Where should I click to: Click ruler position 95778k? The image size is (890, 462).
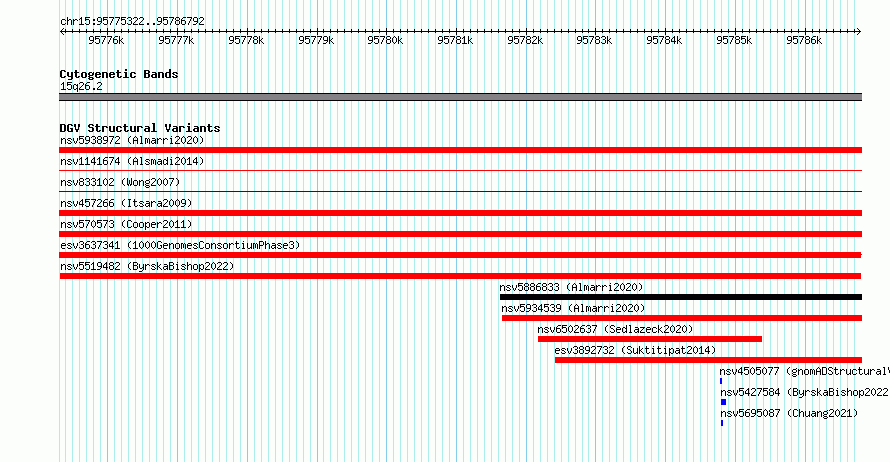click(x=246, y=40)
